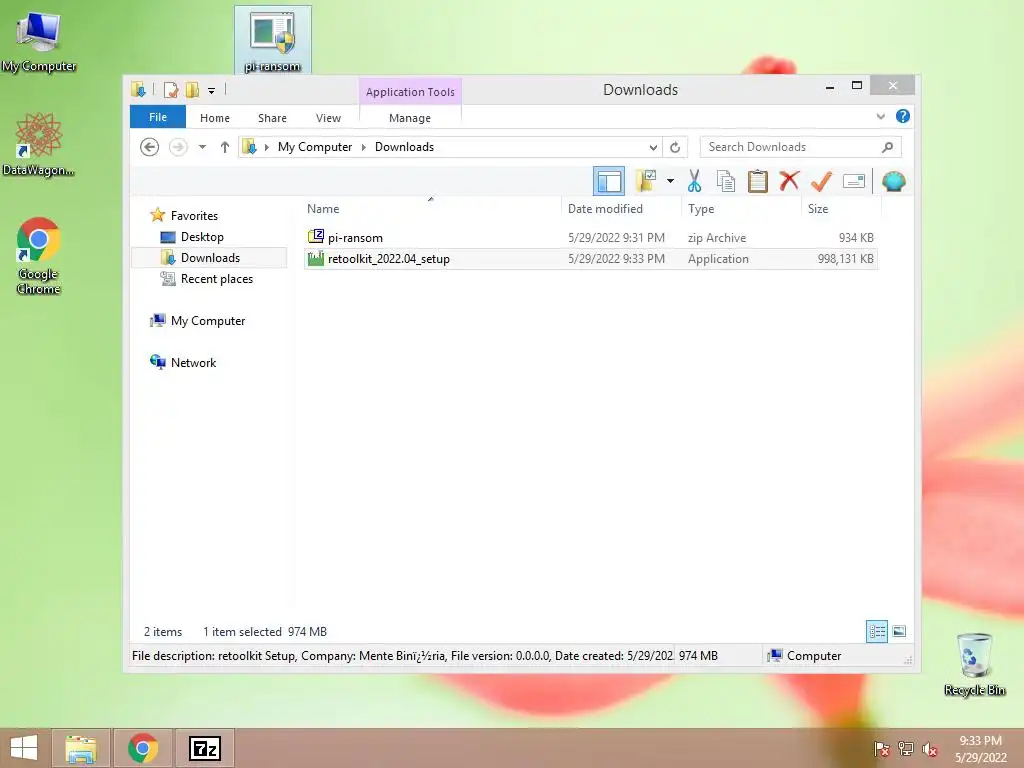Go back with the Back arrow button
Image resolution: width=1024 pixels, height=768 pixels.
tap(150, 147)
